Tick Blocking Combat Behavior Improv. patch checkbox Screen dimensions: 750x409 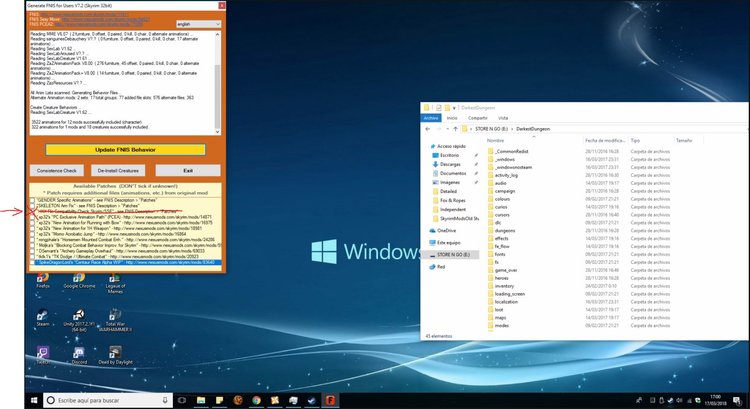(32, 245)
